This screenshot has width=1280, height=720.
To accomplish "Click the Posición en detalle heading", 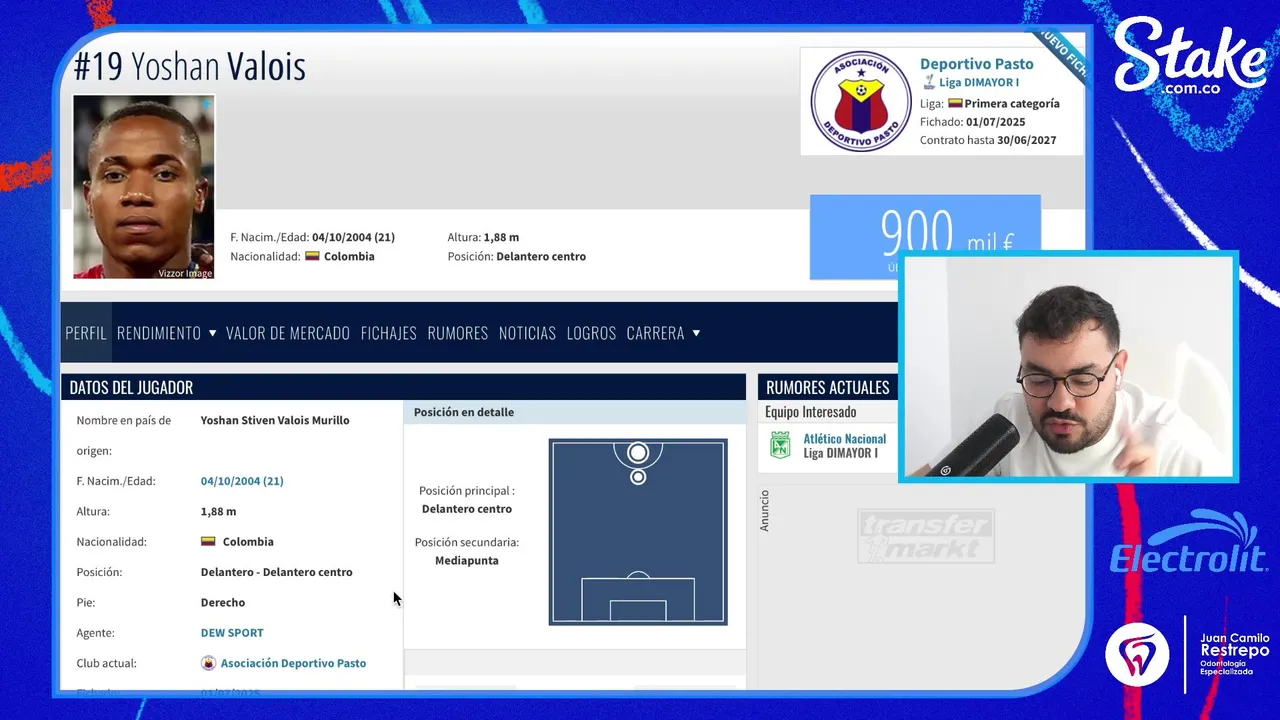I will coord(464,412).
